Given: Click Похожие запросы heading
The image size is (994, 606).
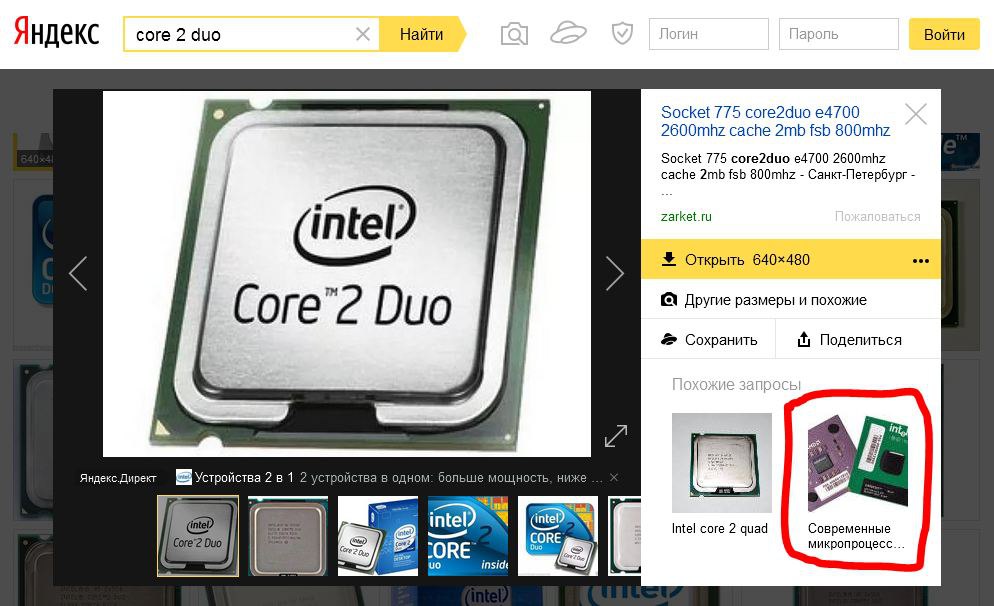Looking at the screenshot, I should [736, 385].
